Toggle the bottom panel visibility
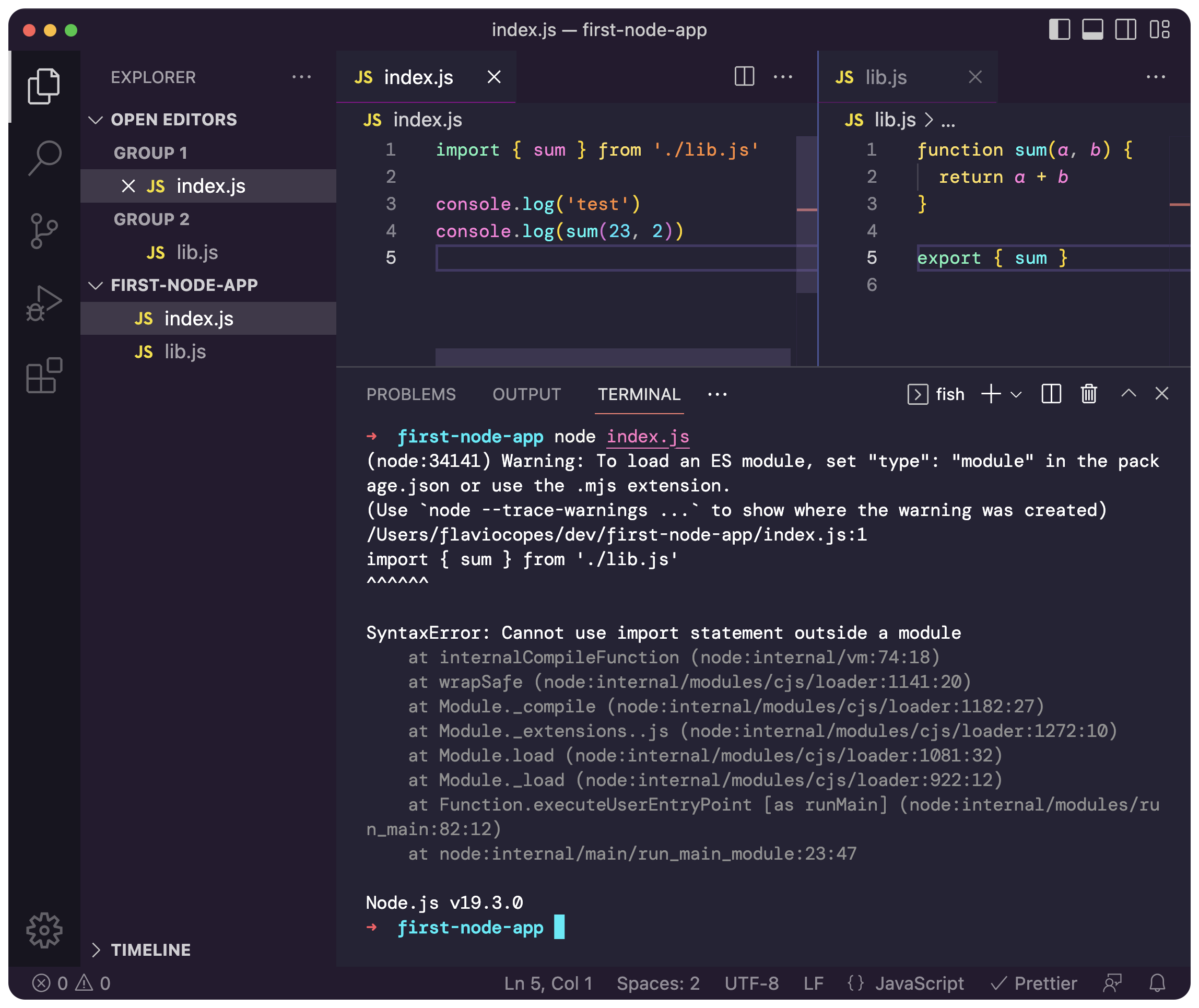The height and width of the screenshot is (1008, 1199). point(1092,30)
